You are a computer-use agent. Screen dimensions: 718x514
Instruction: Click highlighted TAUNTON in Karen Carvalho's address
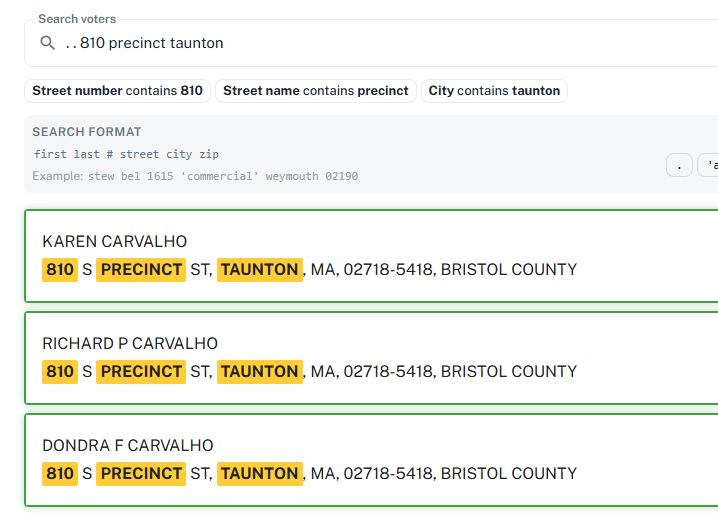[x=259, y=269]
